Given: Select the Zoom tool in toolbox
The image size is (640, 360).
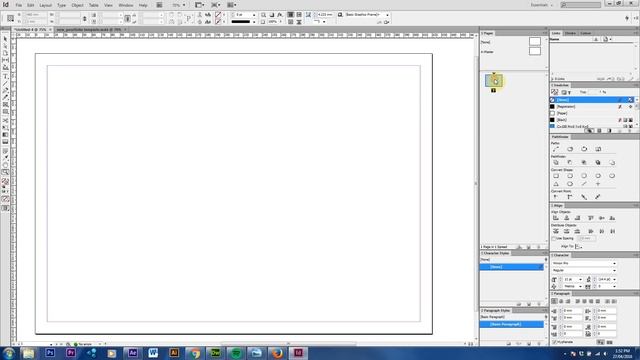Looking at the screenshot, I should tap(5, 172).
